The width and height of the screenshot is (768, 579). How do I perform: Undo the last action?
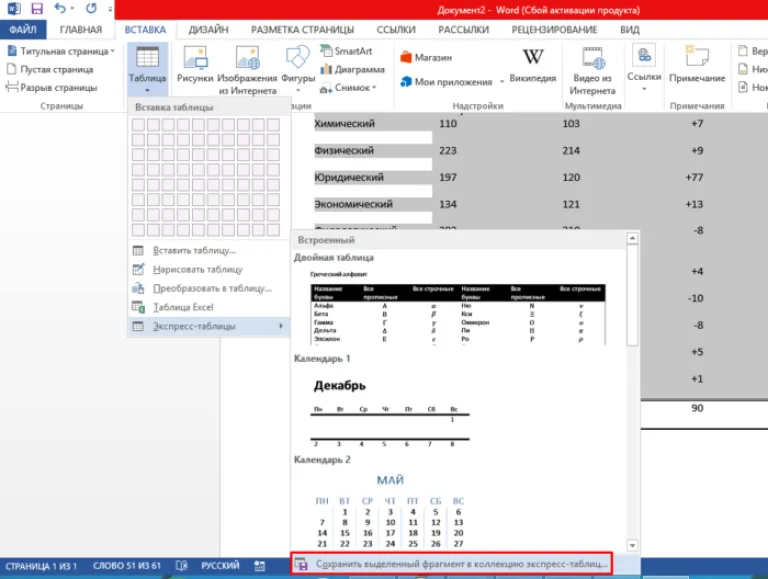pos(60,8)
